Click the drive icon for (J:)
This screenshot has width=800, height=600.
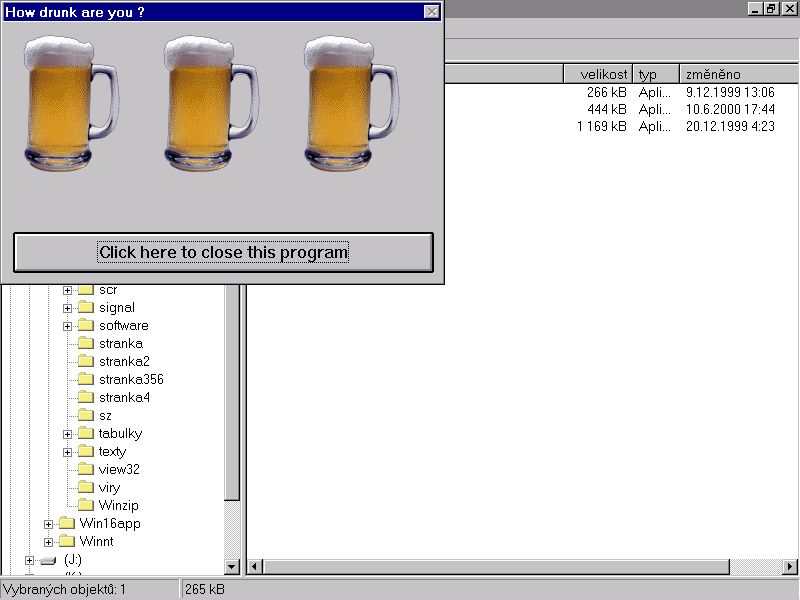[x=48, y=560]
